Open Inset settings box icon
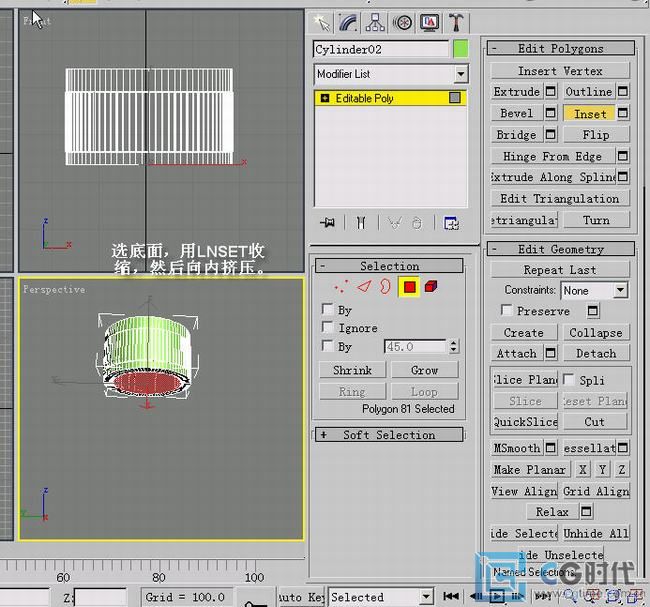Screen dimensions: 650x607 click(x=623, y=113)
